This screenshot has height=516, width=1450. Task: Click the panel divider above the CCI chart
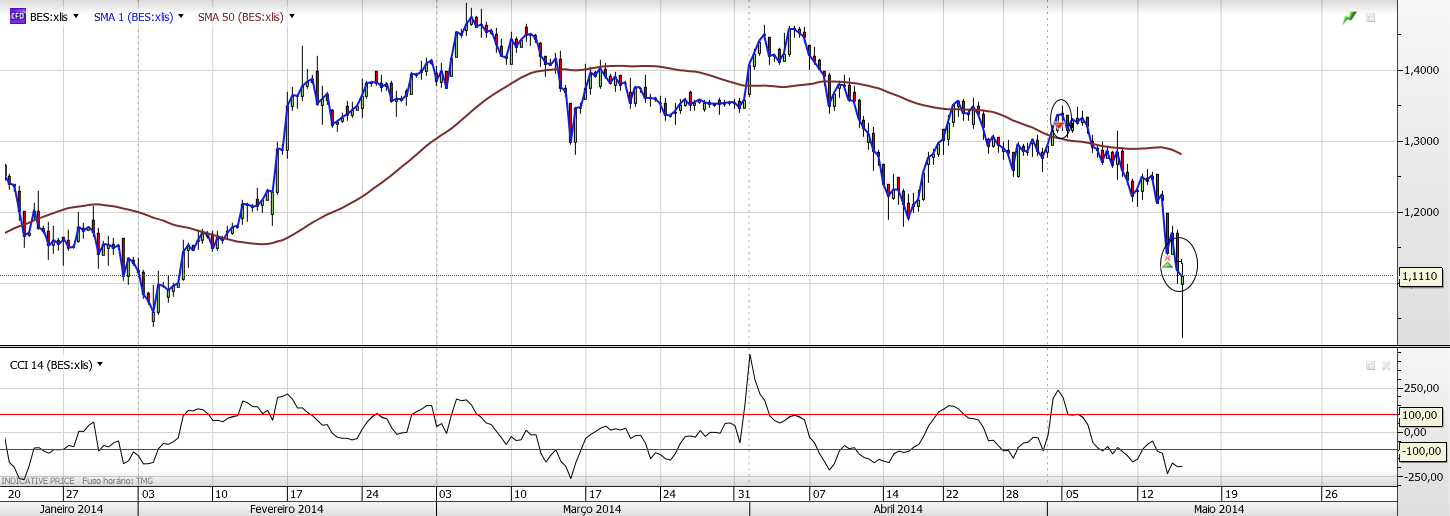700,347
